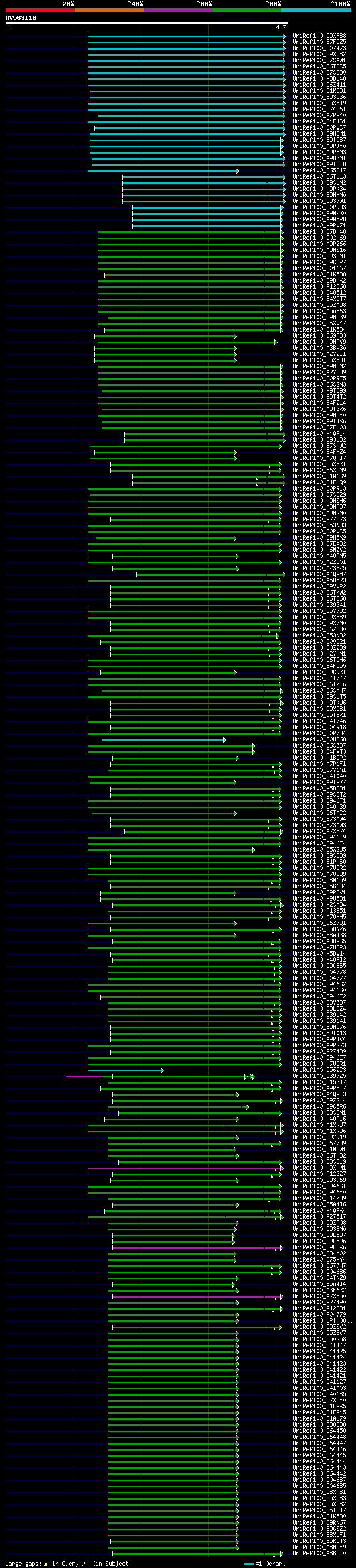
Task: Click the short cyan bar for UniRef100_O65817
Action: point(163,171)
